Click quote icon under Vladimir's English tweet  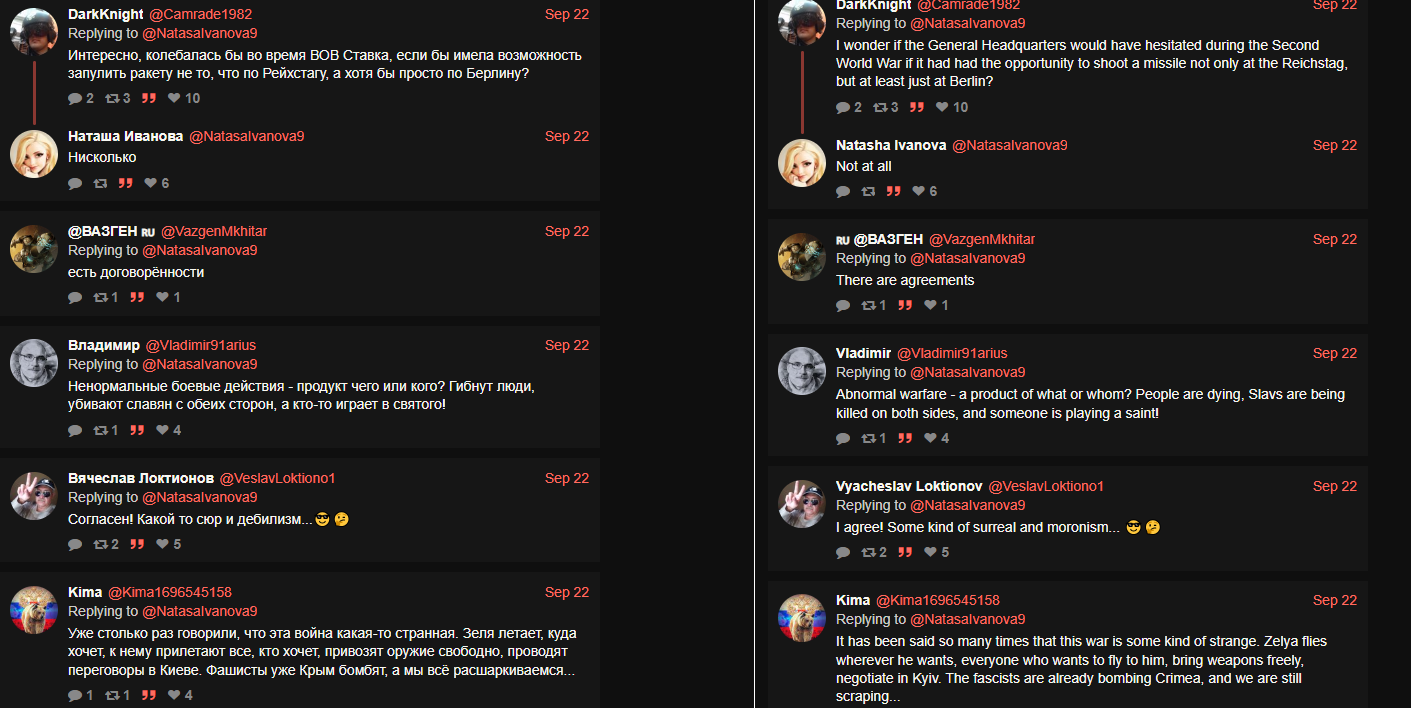[906, 438]
